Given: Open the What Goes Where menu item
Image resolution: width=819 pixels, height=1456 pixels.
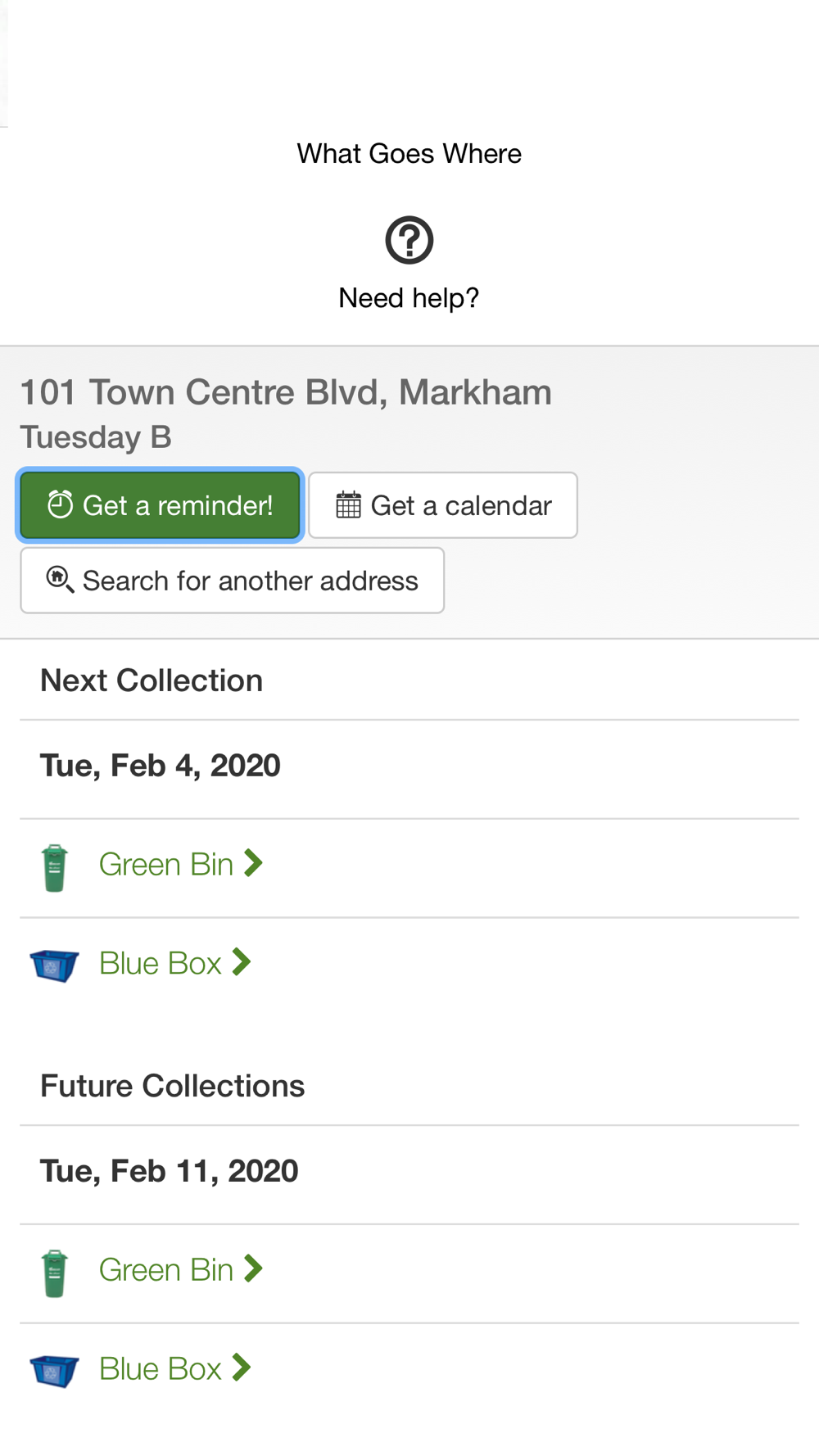Looking at the screenshot, I should (x=409, y=154).
